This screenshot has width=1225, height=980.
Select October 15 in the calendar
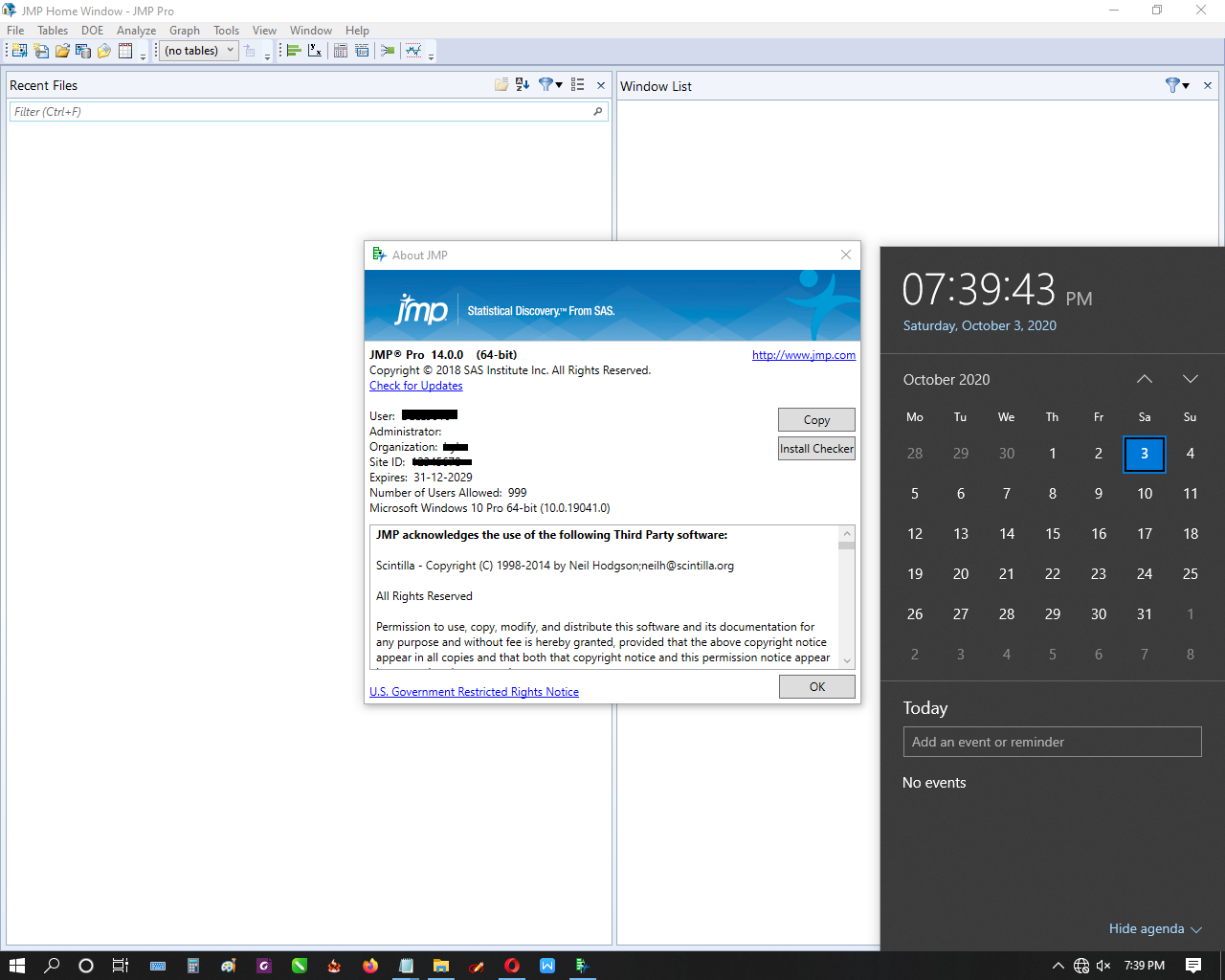(x=1053, y=534)
